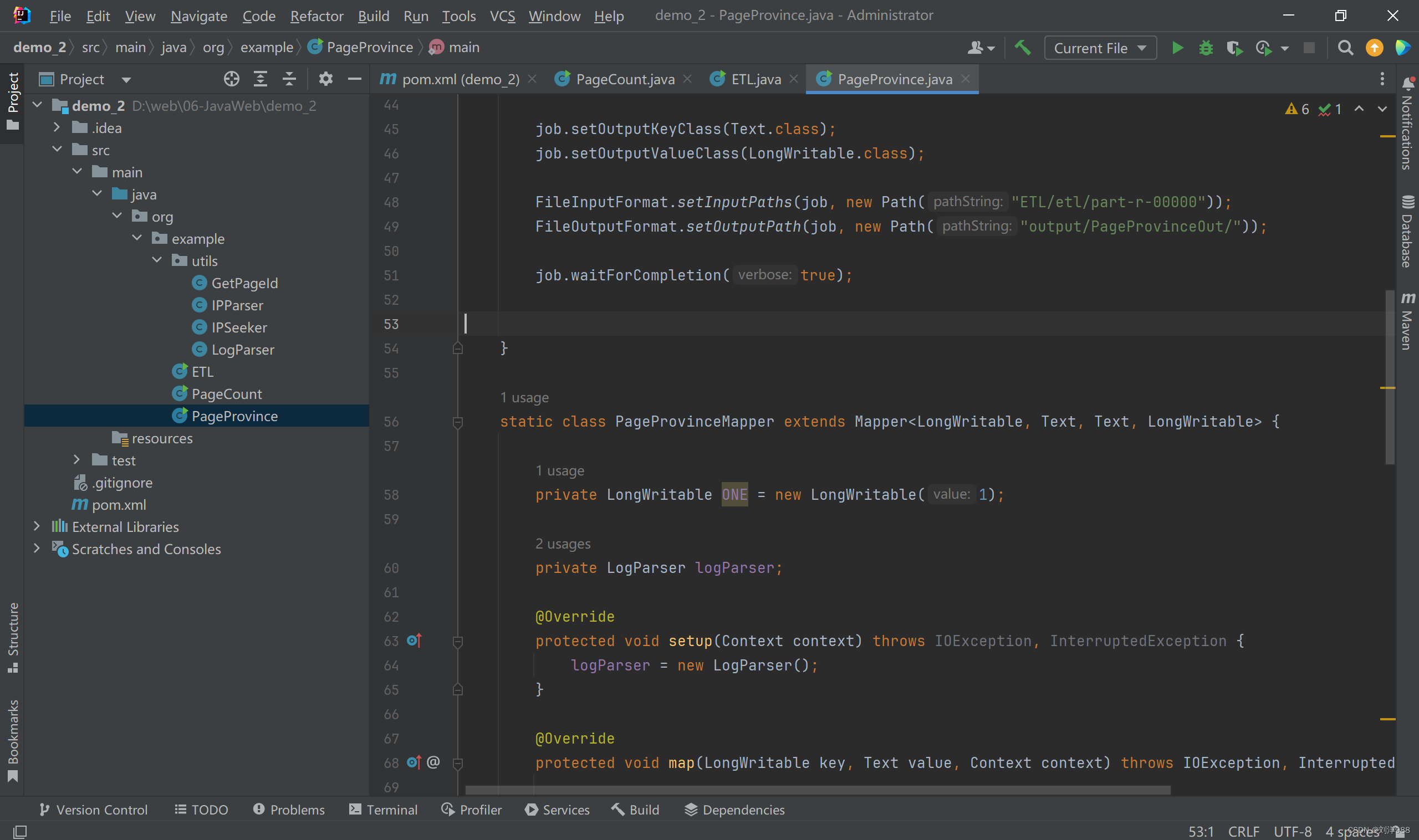Toggle tool window bars in bottom-left corner
The height and width of the screenshot is (840, 1419).
pos(20,832)
